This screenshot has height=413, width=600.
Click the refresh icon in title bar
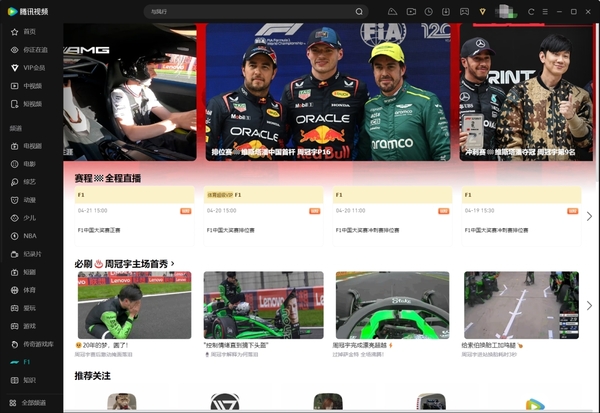(531, 11)
